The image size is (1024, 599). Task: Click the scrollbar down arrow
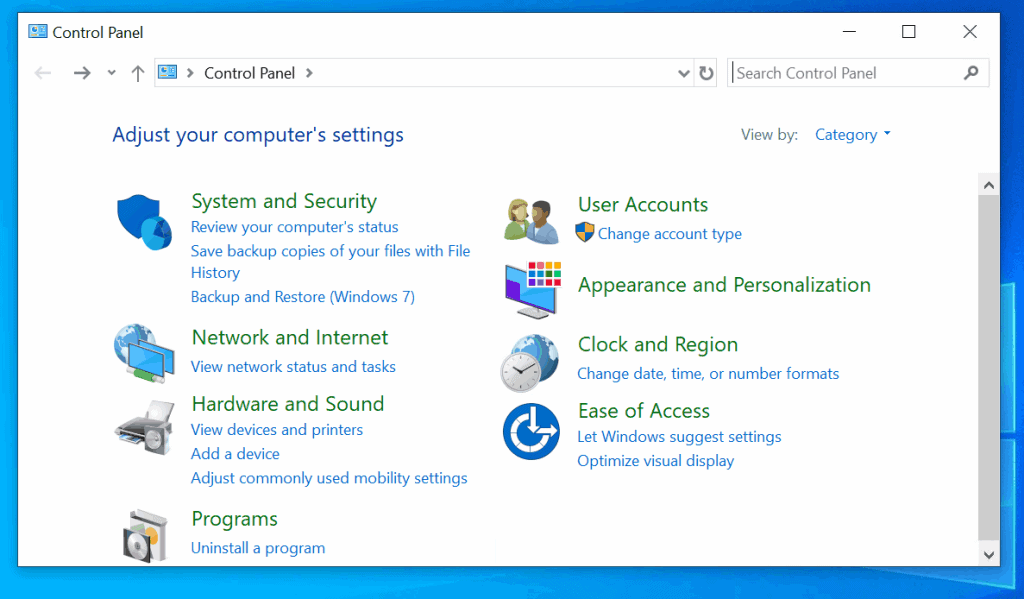click(989, 555)
